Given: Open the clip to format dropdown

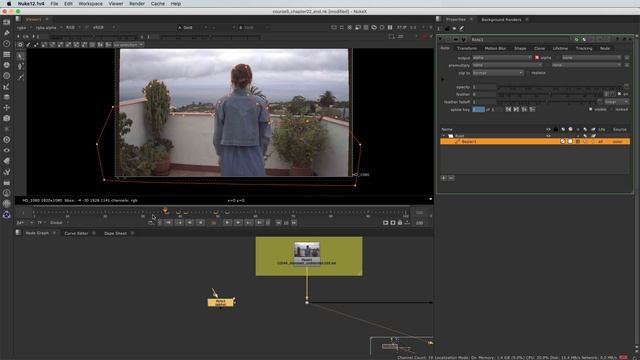Looking at the screenshot, I should [498, 73].
